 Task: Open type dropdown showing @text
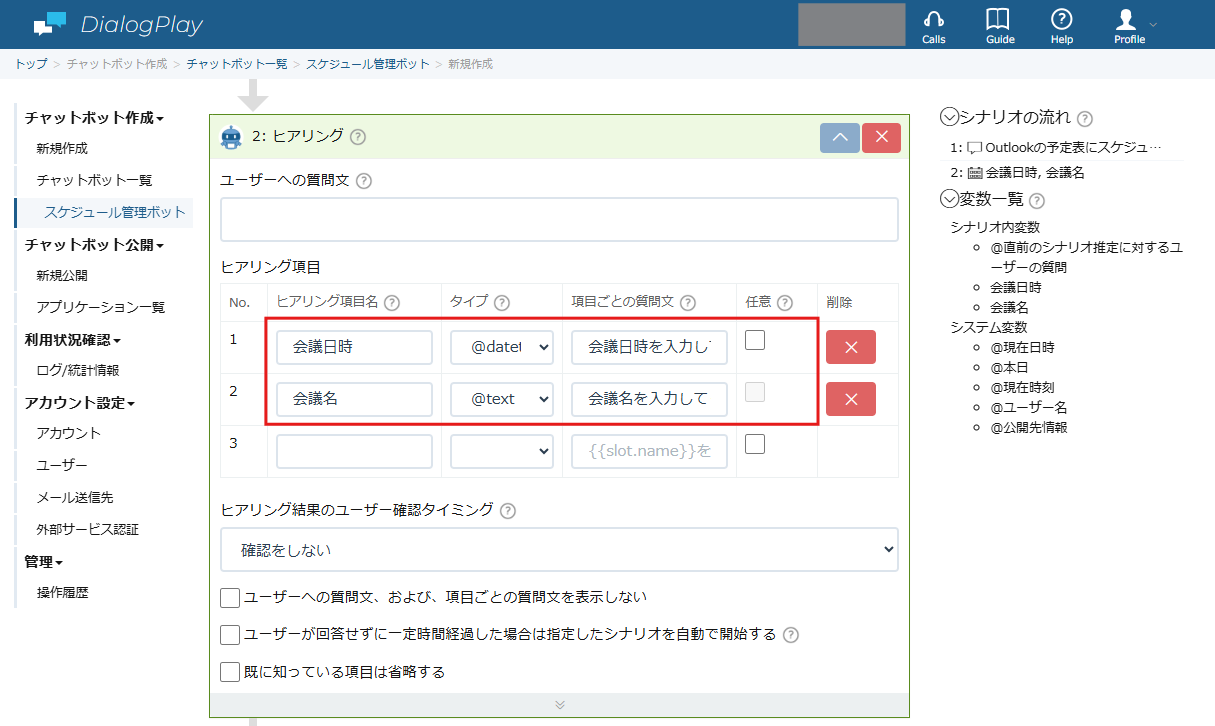tap(502, 399)
